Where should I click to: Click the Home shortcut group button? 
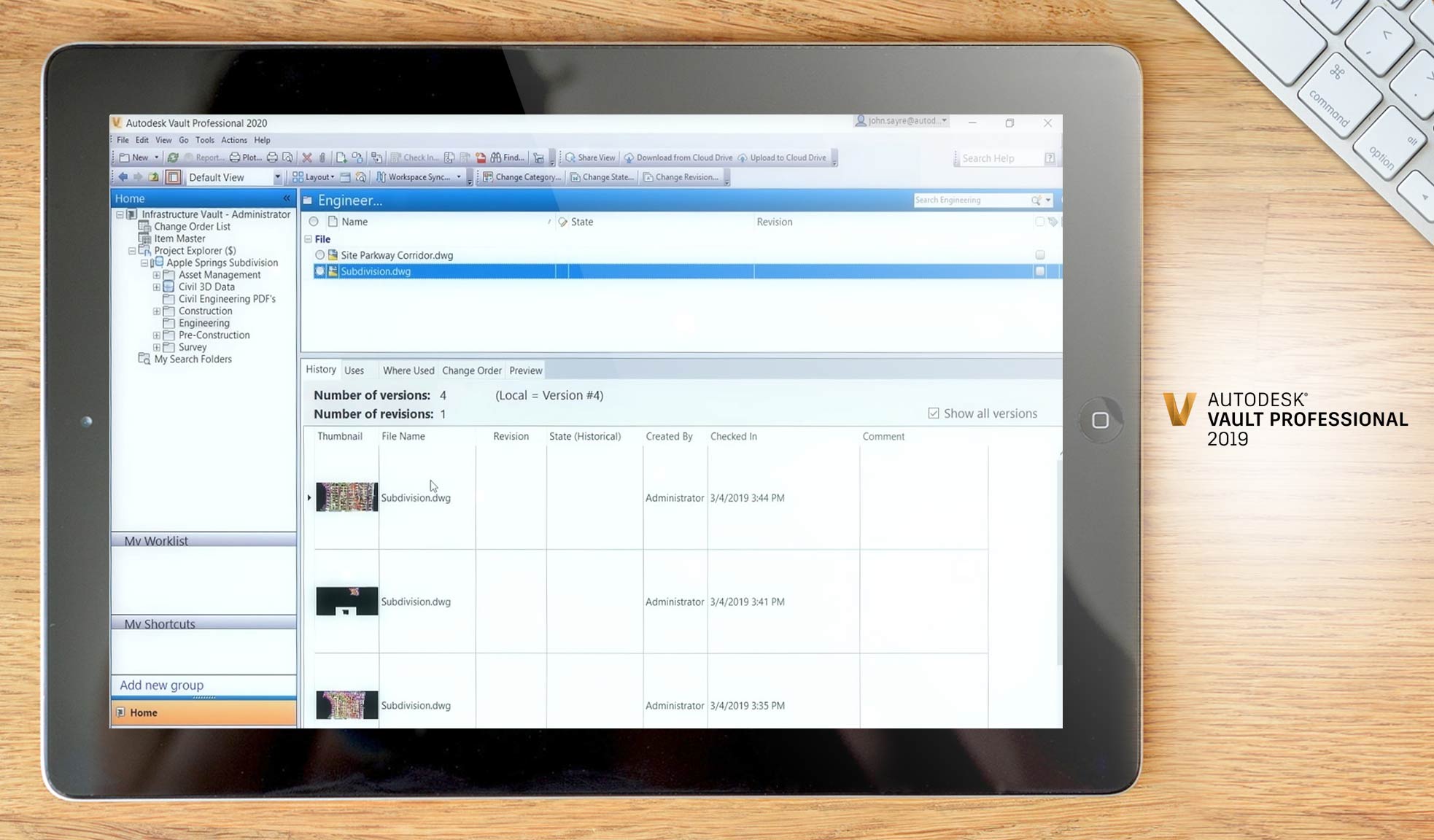click(x=143, y=712)
